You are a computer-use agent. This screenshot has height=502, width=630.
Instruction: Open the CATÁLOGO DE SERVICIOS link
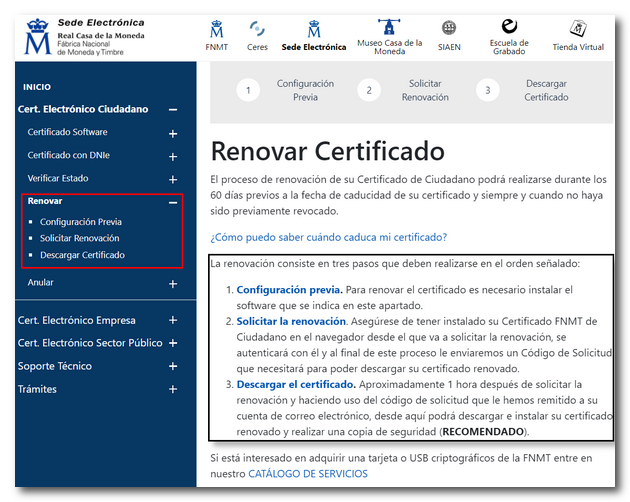[307, 473]
